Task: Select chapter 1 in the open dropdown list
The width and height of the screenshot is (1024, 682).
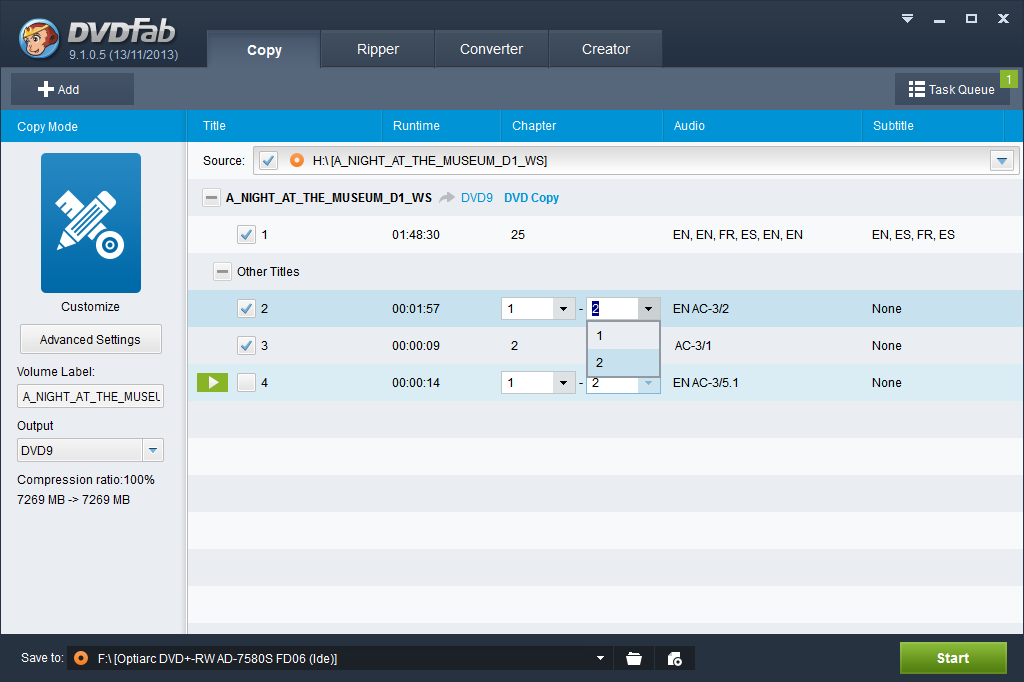Action: pyautogui.click(x=622, y=336)
